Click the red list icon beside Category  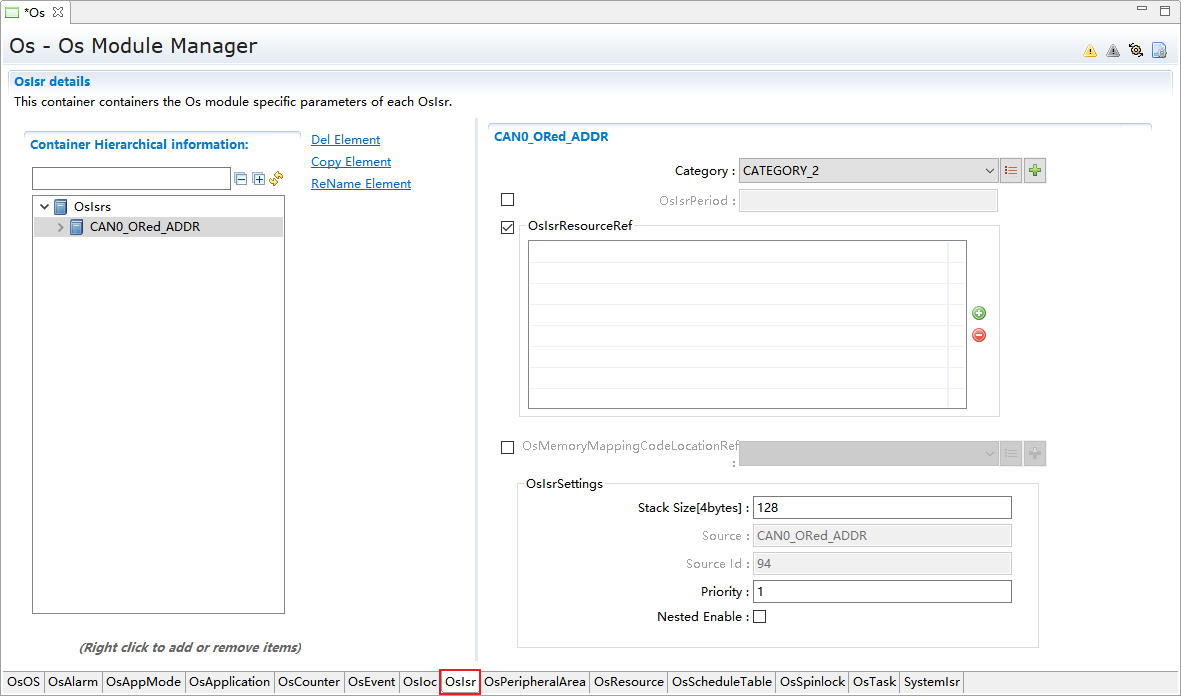click(x=1011, y=171)
